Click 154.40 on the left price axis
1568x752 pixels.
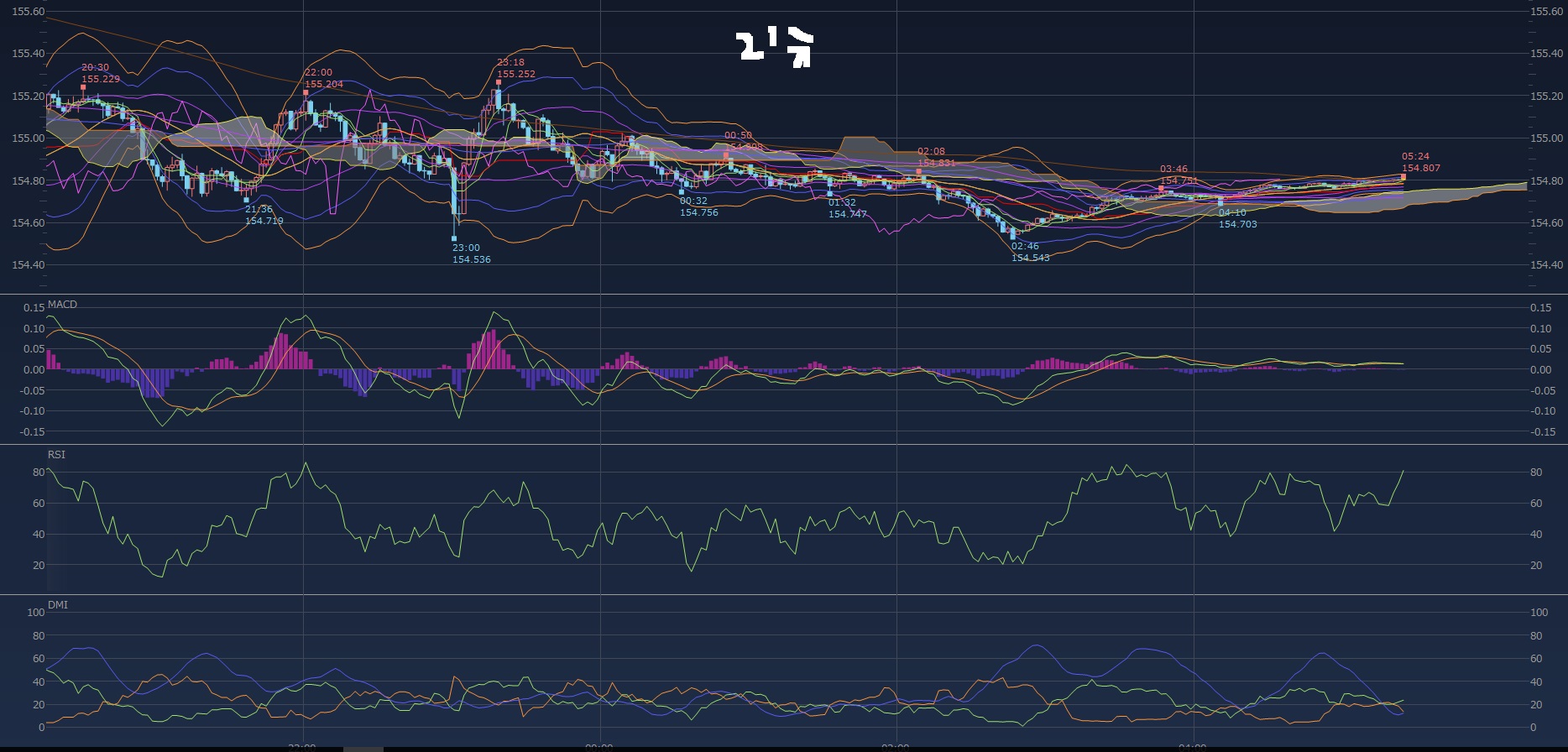click(x=29, y=264)
